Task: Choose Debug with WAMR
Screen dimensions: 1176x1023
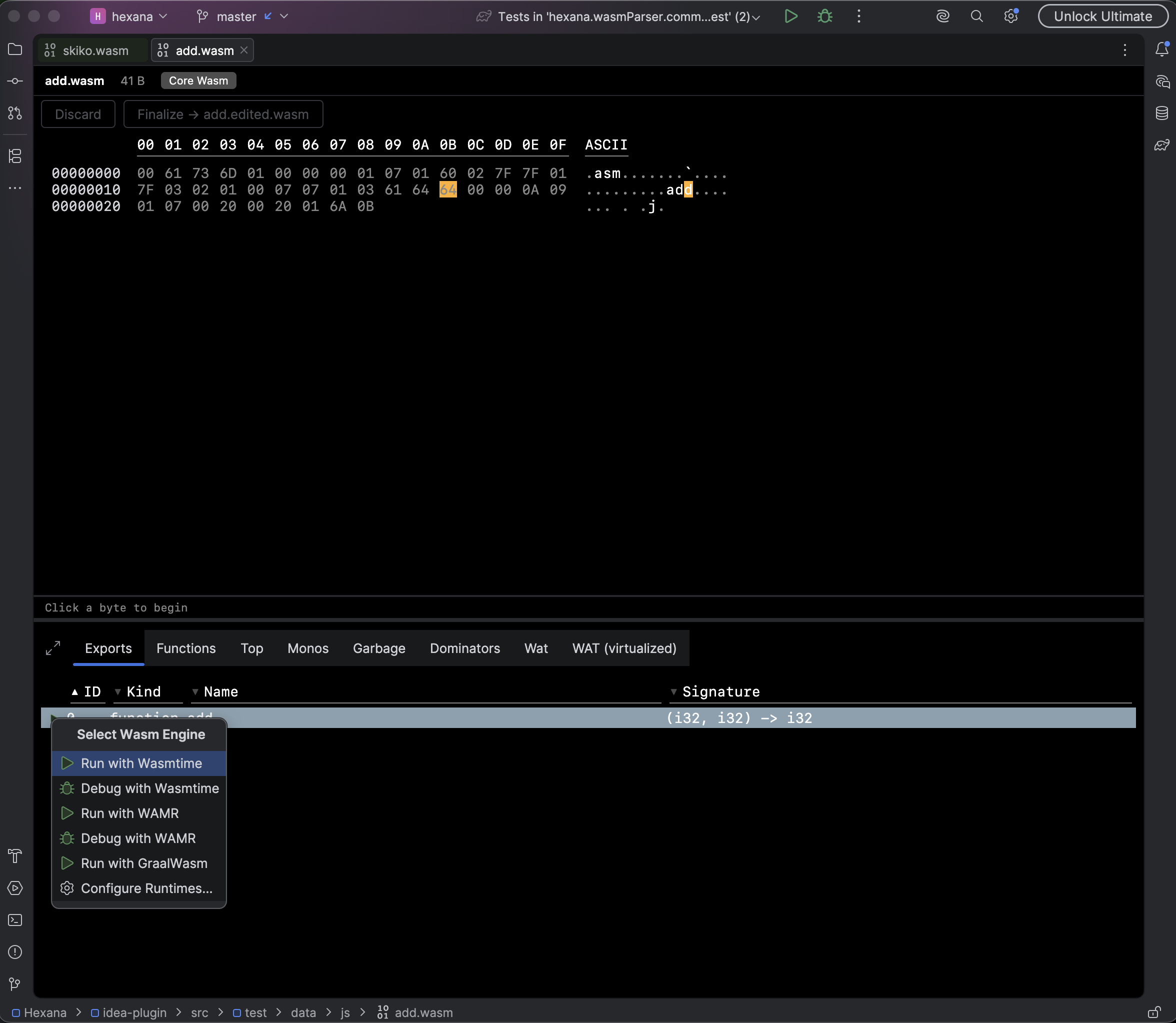Action: (x=139, y=838)
